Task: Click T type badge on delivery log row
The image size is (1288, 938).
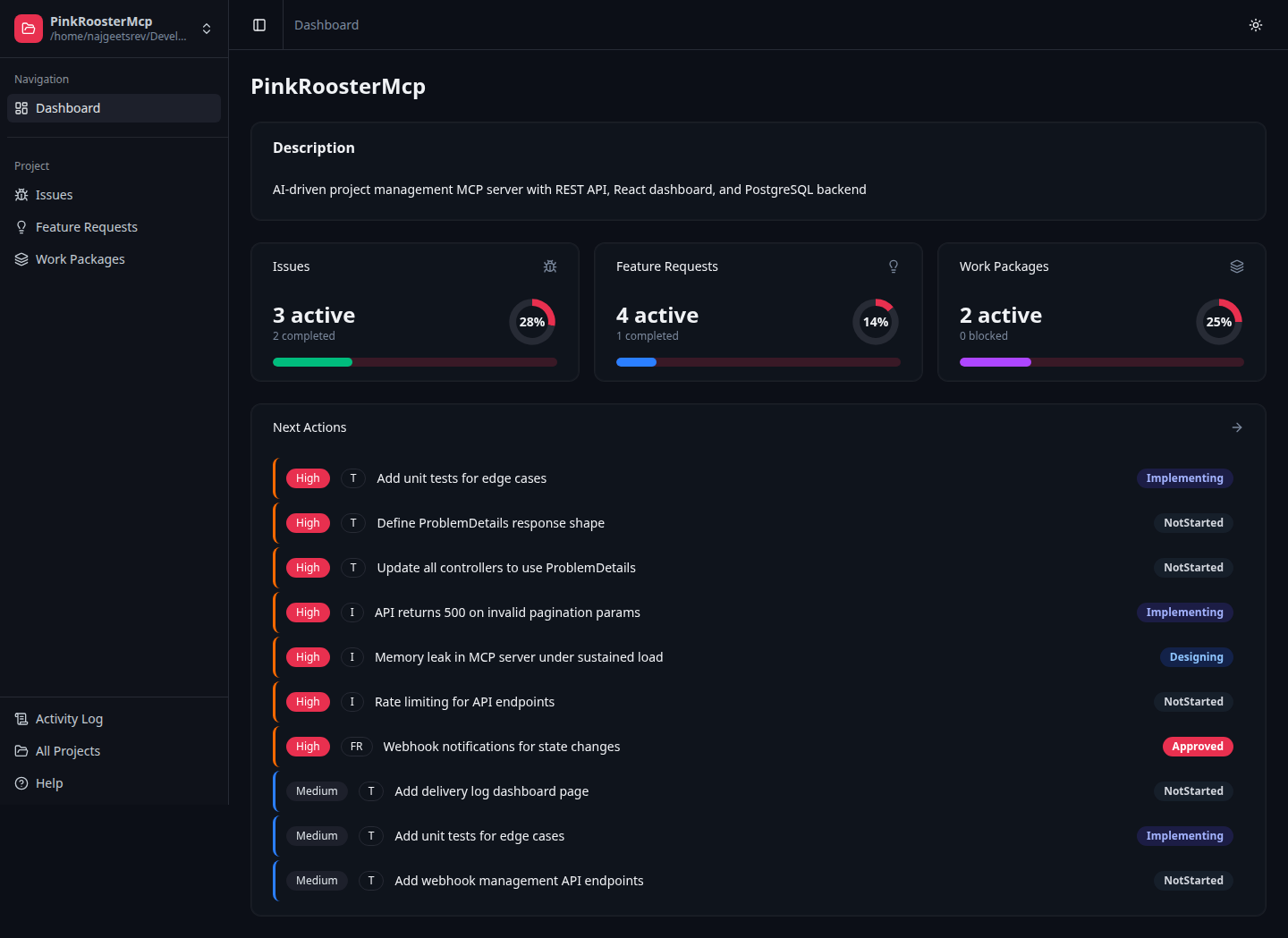Action: pos(371,791)
